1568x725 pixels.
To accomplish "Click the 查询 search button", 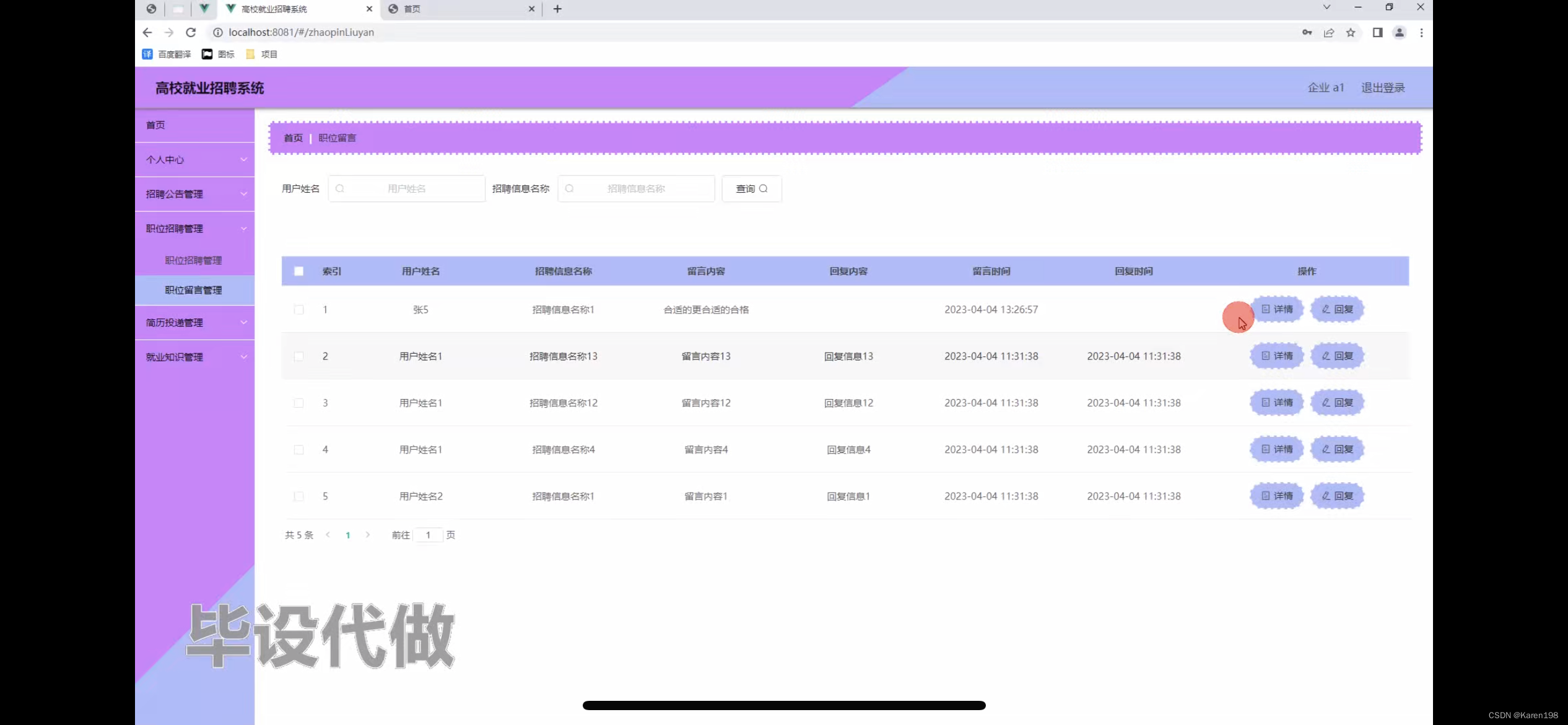I will click(x=752, y=188).
